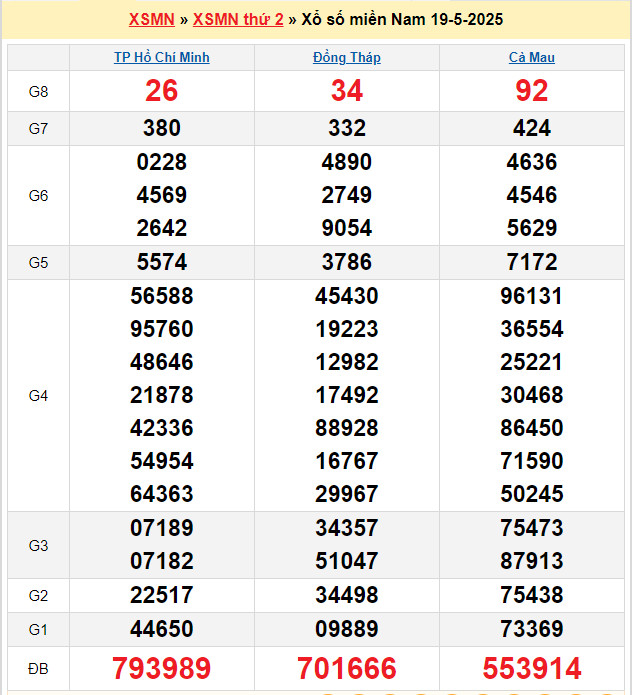This screenshot has height=695, width=632.
Task: Select the ĐB special prize 701666
Action: pyautogui.click(x=347, y=668)
